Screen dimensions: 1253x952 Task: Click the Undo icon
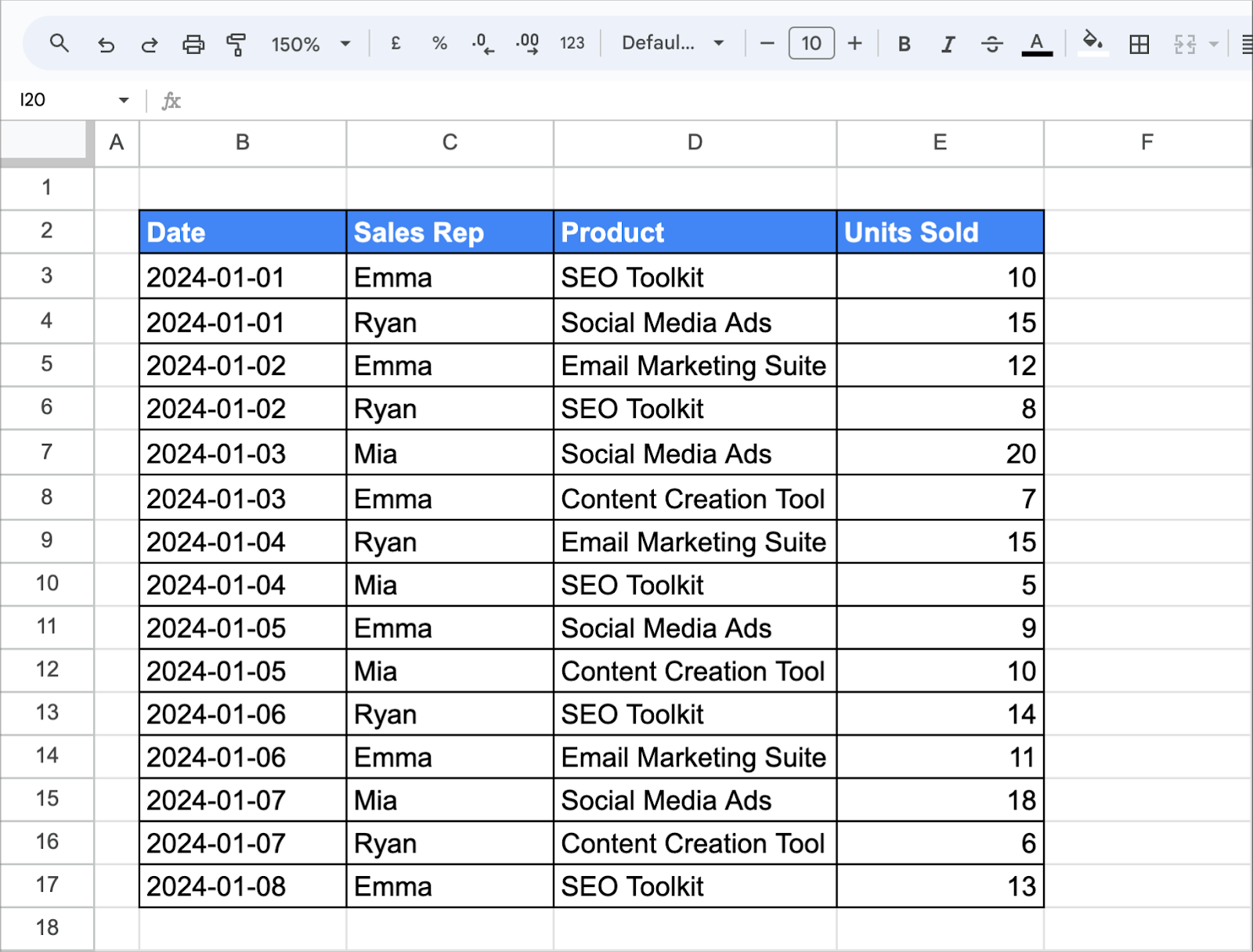click(x=107, y=44)
